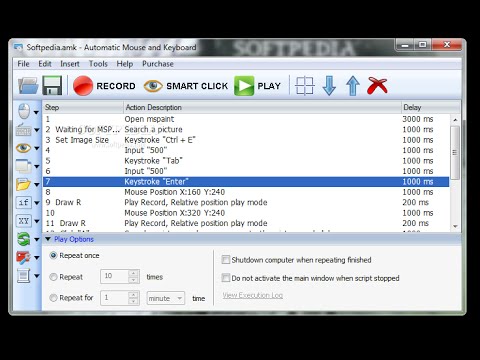Screen dimensions: 480x360
Task: Select the Repeat times radio button
Action: (53, 277)
